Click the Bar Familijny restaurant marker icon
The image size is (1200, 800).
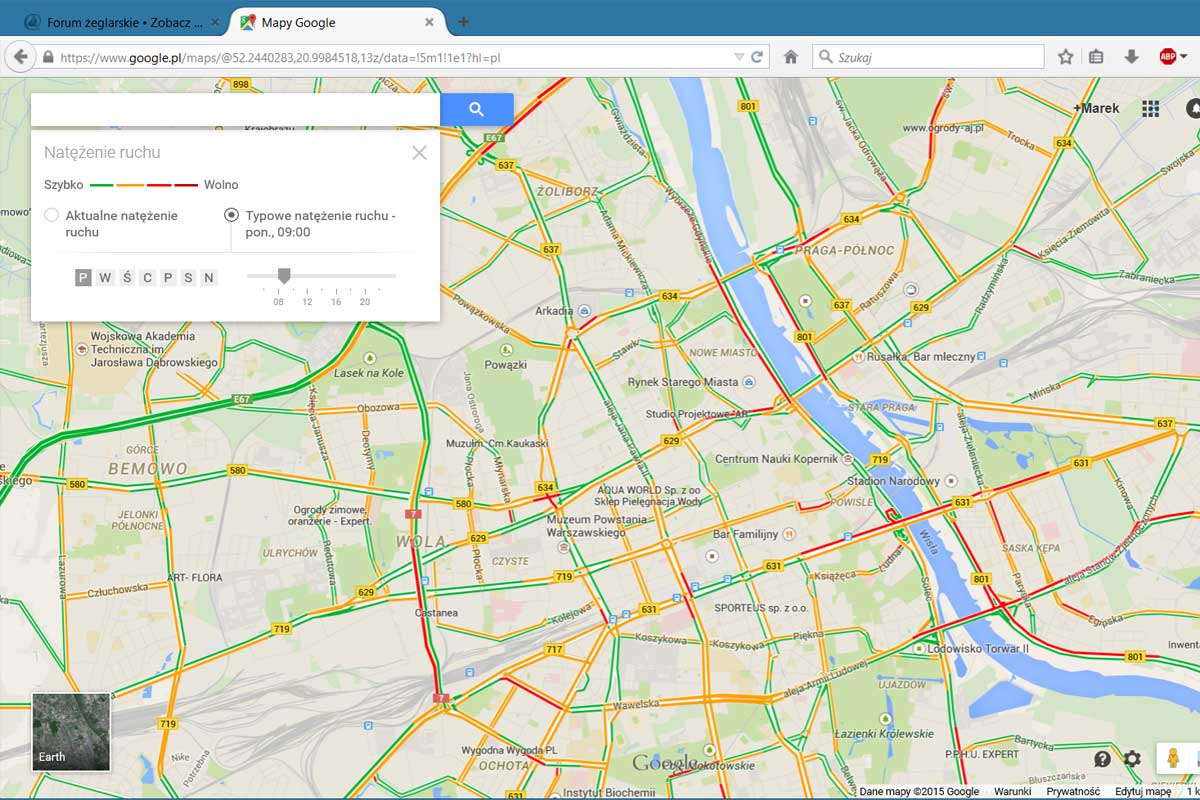[x=790, y=535]
